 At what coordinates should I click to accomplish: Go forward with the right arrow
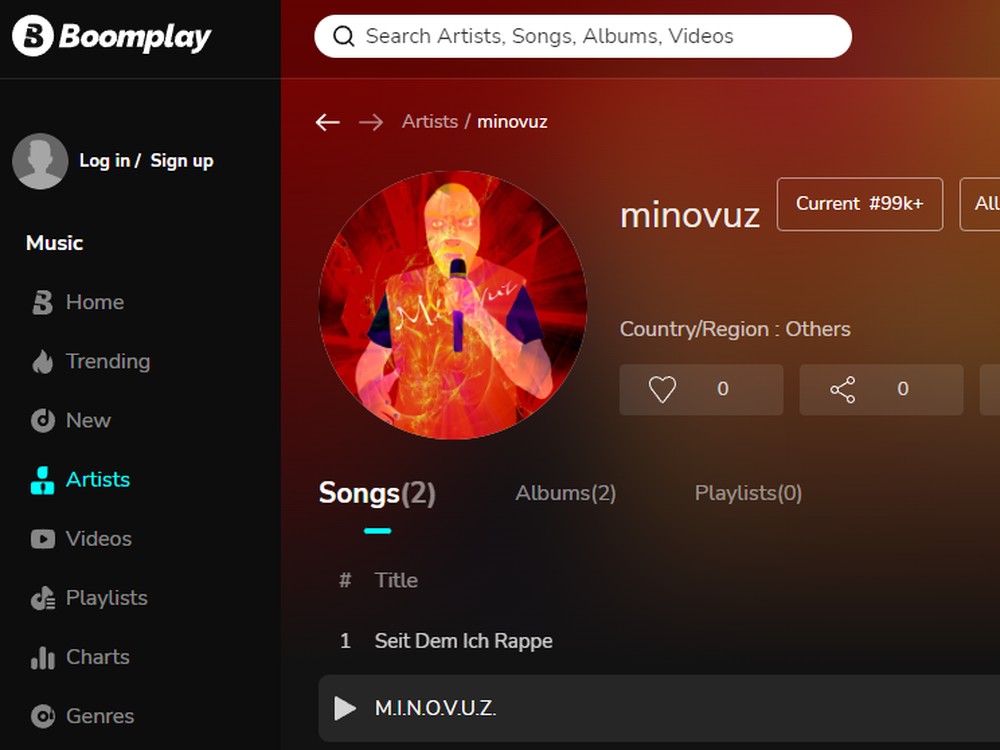(371, 122)
